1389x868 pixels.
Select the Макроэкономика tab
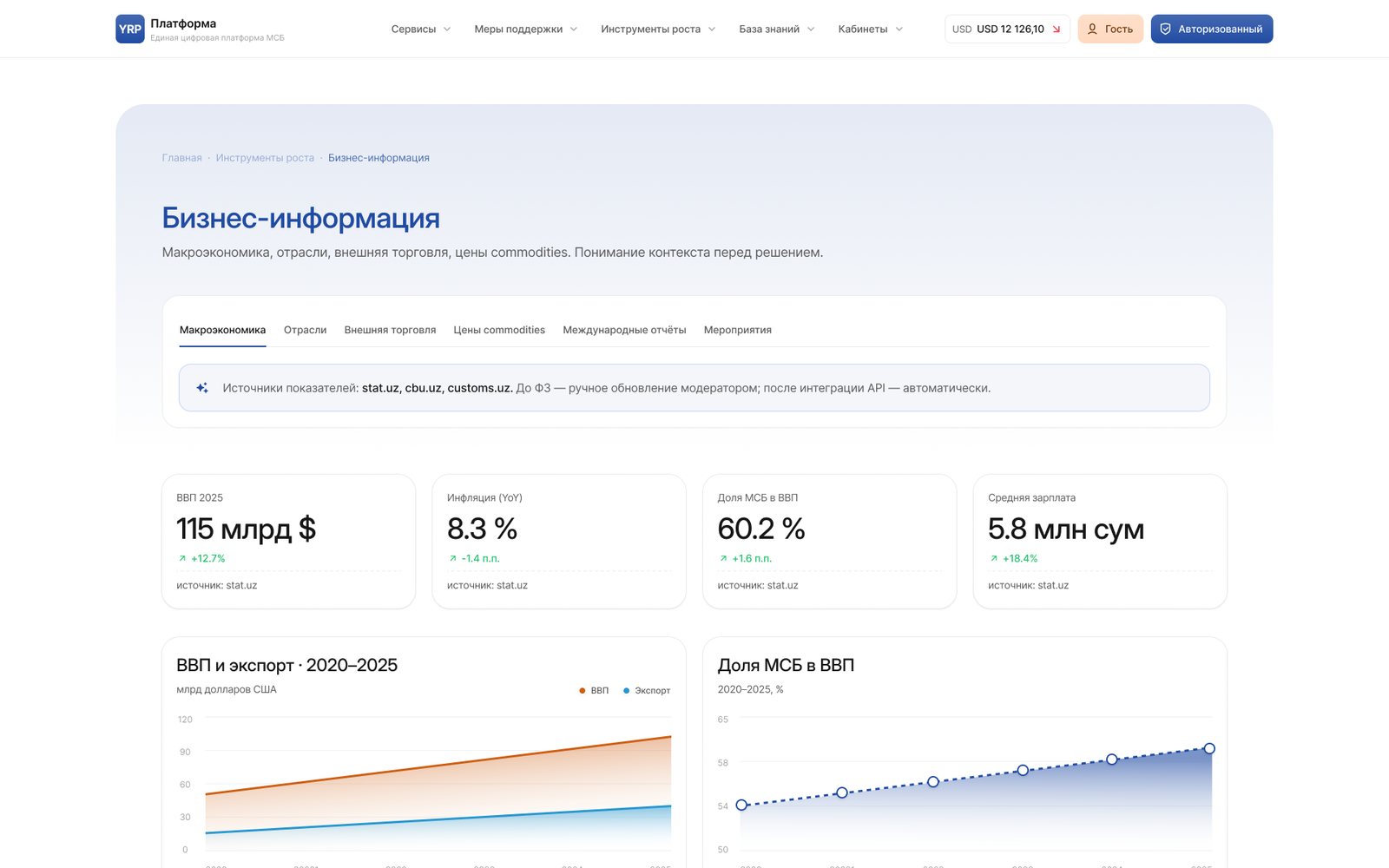[222, 330]
